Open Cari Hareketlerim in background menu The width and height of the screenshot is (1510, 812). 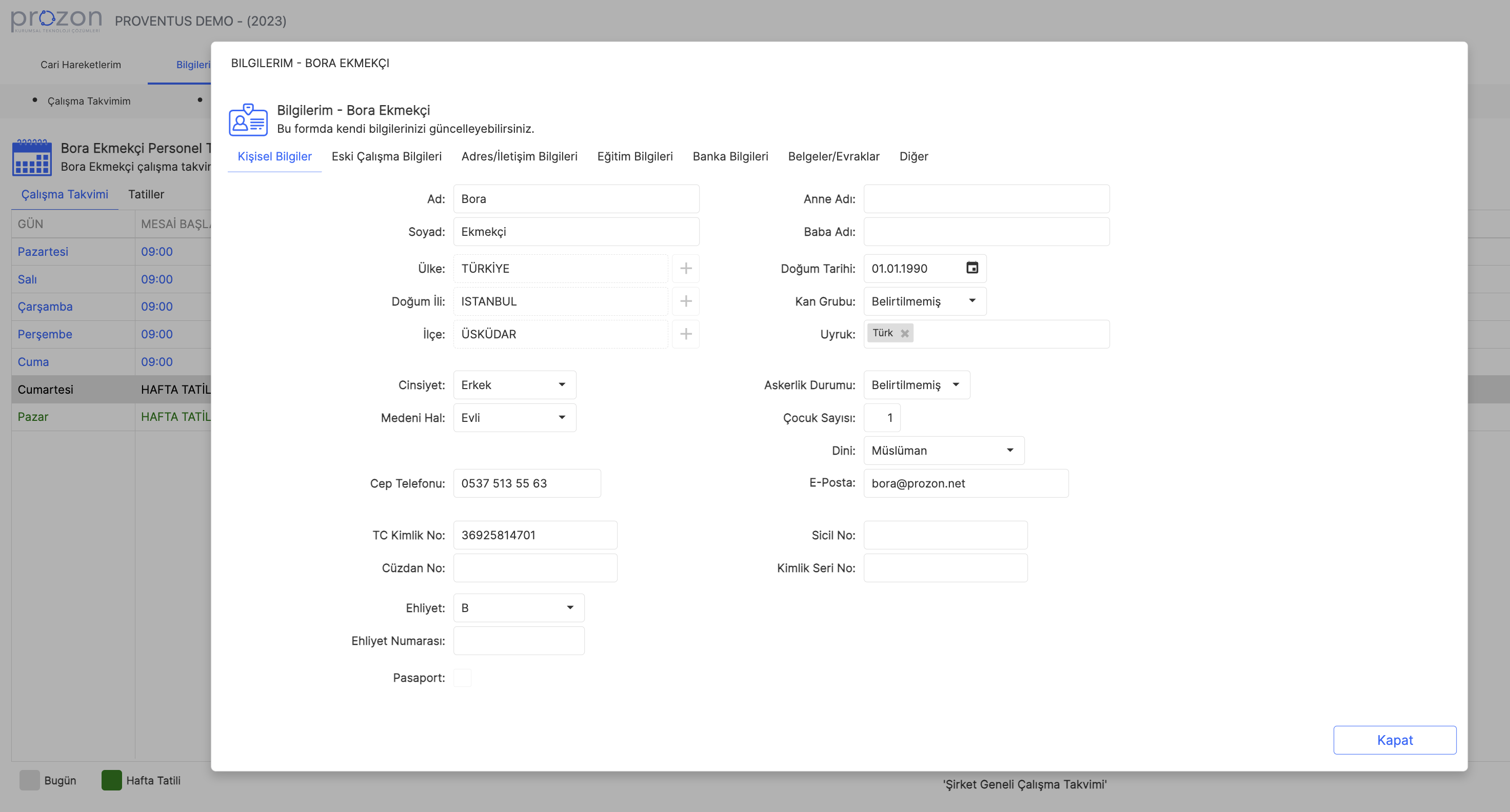(81, 65)
